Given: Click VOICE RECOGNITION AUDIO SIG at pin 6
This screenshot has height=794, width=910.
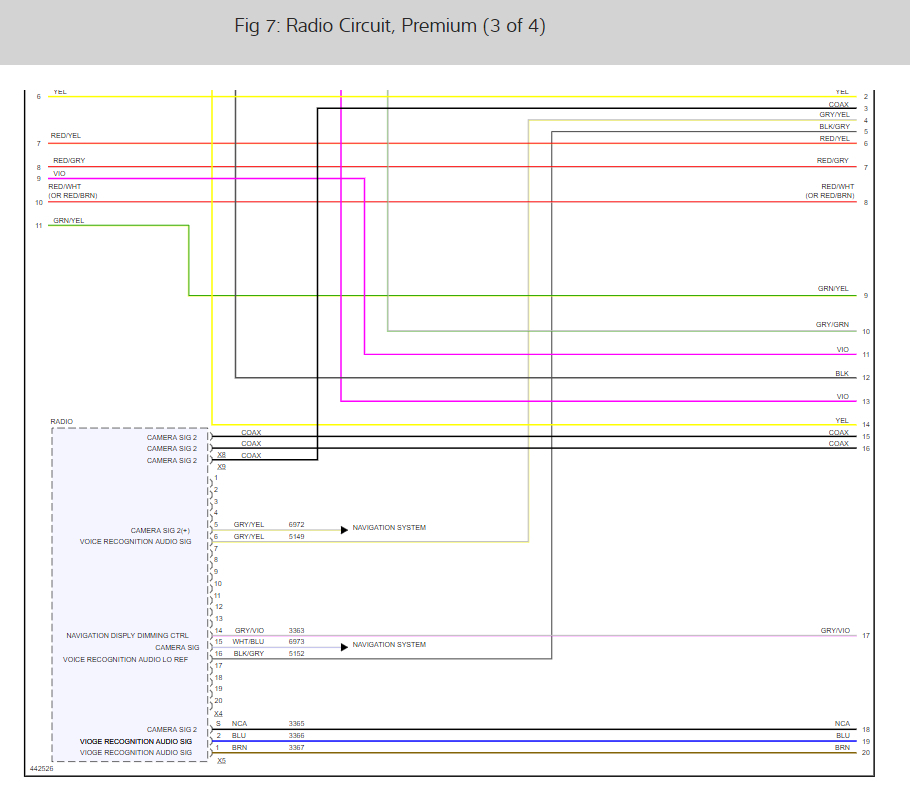Looking at the screenshot, I should coord(135,542).
